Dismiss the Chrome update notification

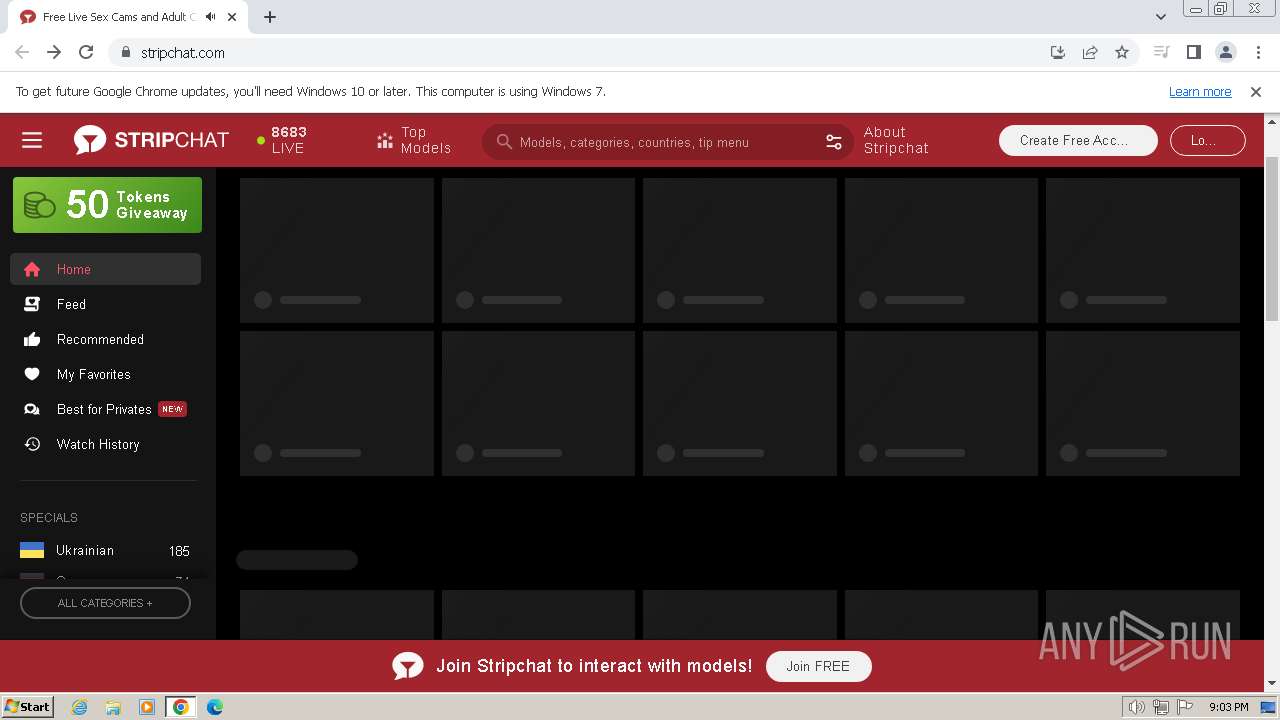(x=1256, y=91)
